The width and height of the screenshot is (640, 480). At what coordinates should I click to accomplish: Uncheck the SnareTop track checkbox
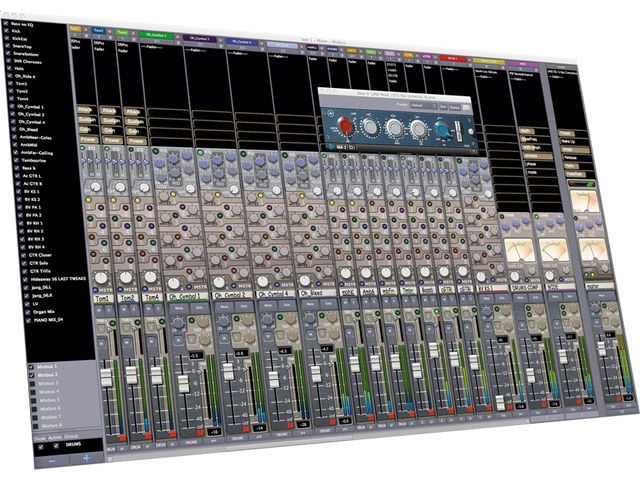tap(7, 46)
